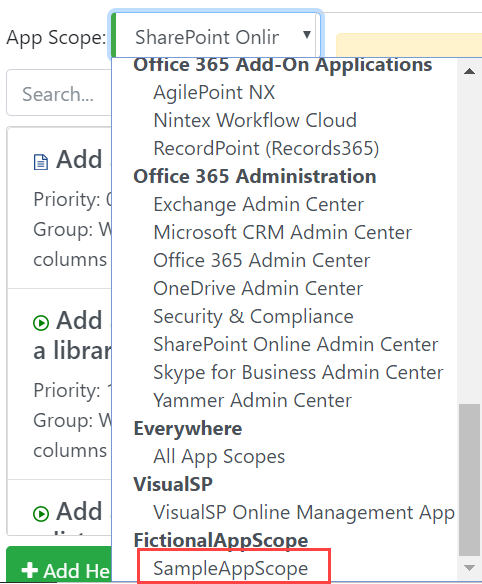This screenshot has height=584, width=482.
Task: Select SharePoint Online Admin Center
Action: pos(296,344)
